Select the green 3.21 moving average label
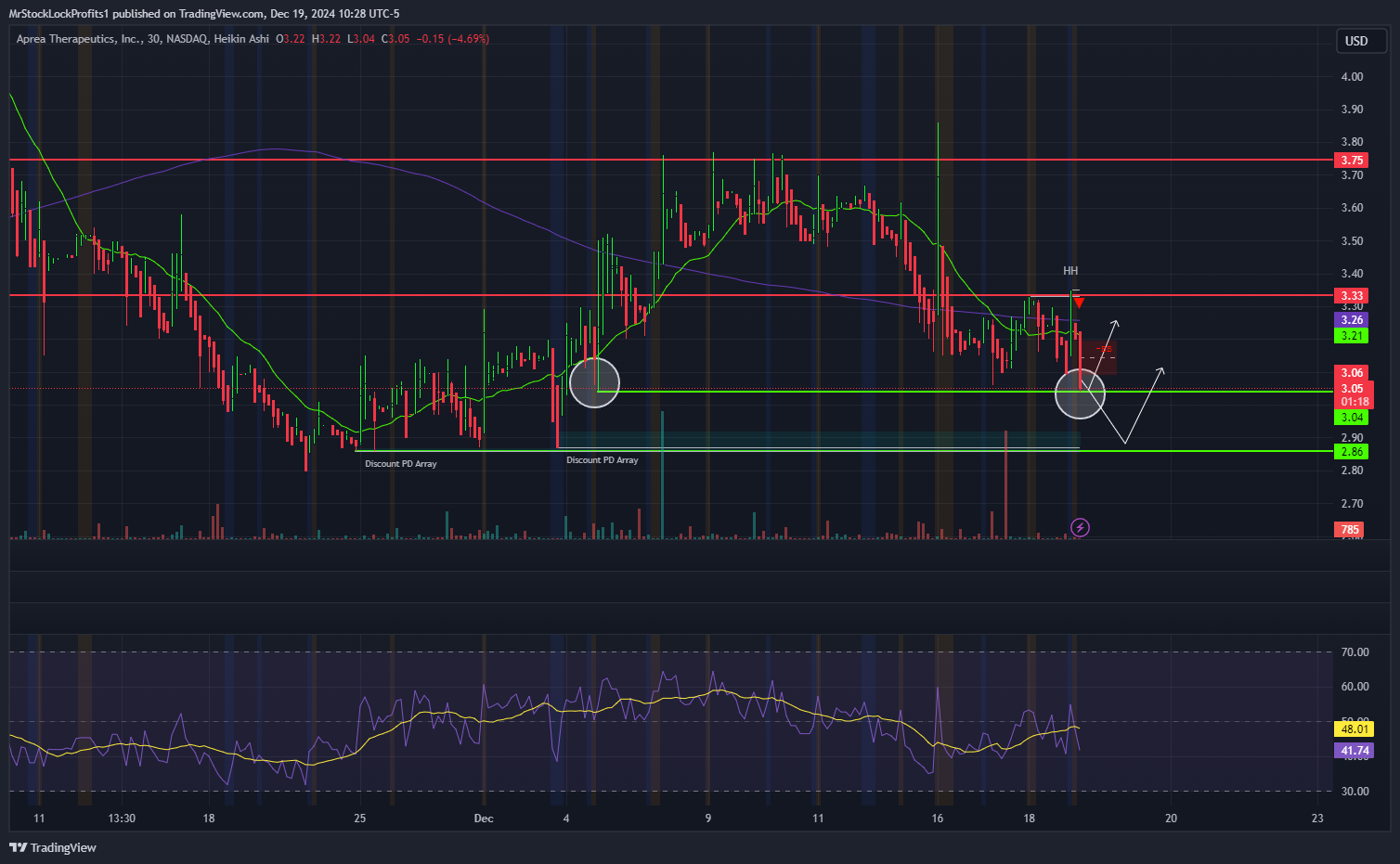The image size is (1400, 864). tap(1352, 336)
